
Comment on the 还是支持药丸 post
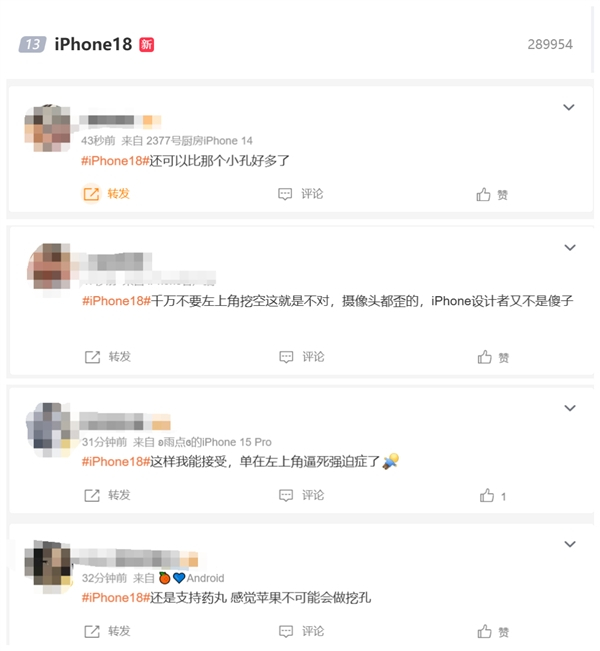tap(301, 631)
